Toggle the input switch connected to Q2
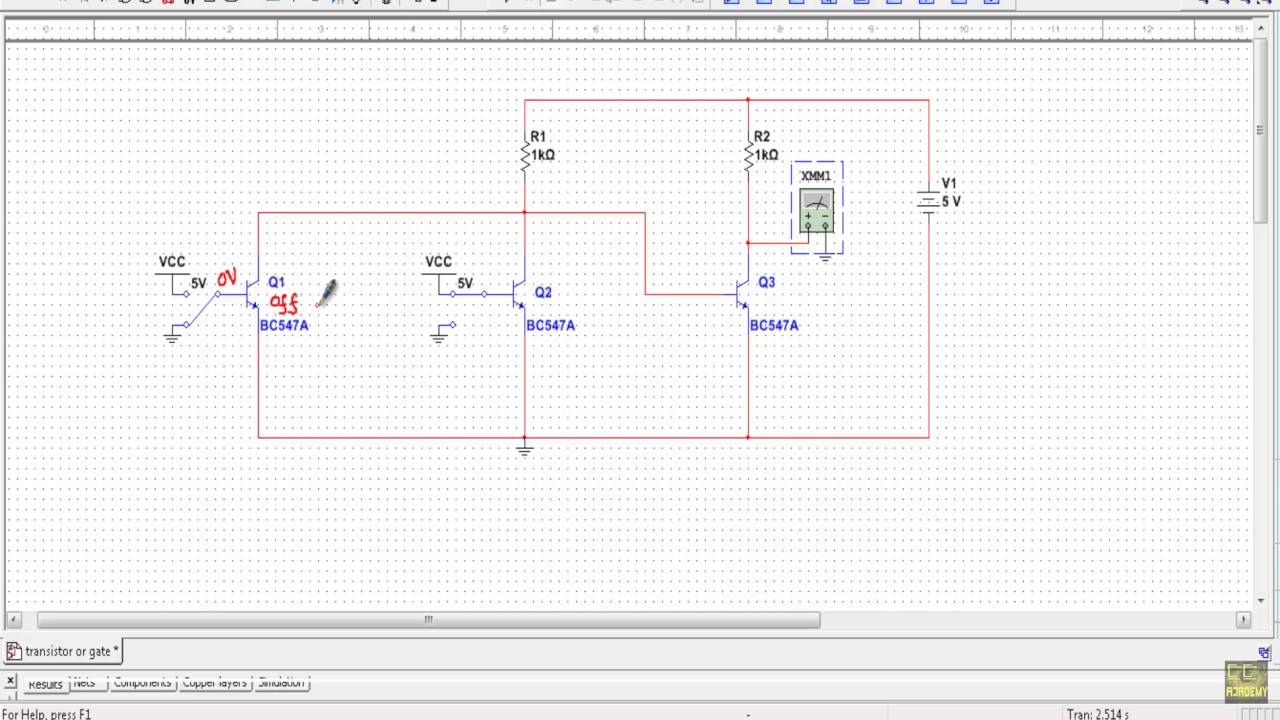 (468, 308)
